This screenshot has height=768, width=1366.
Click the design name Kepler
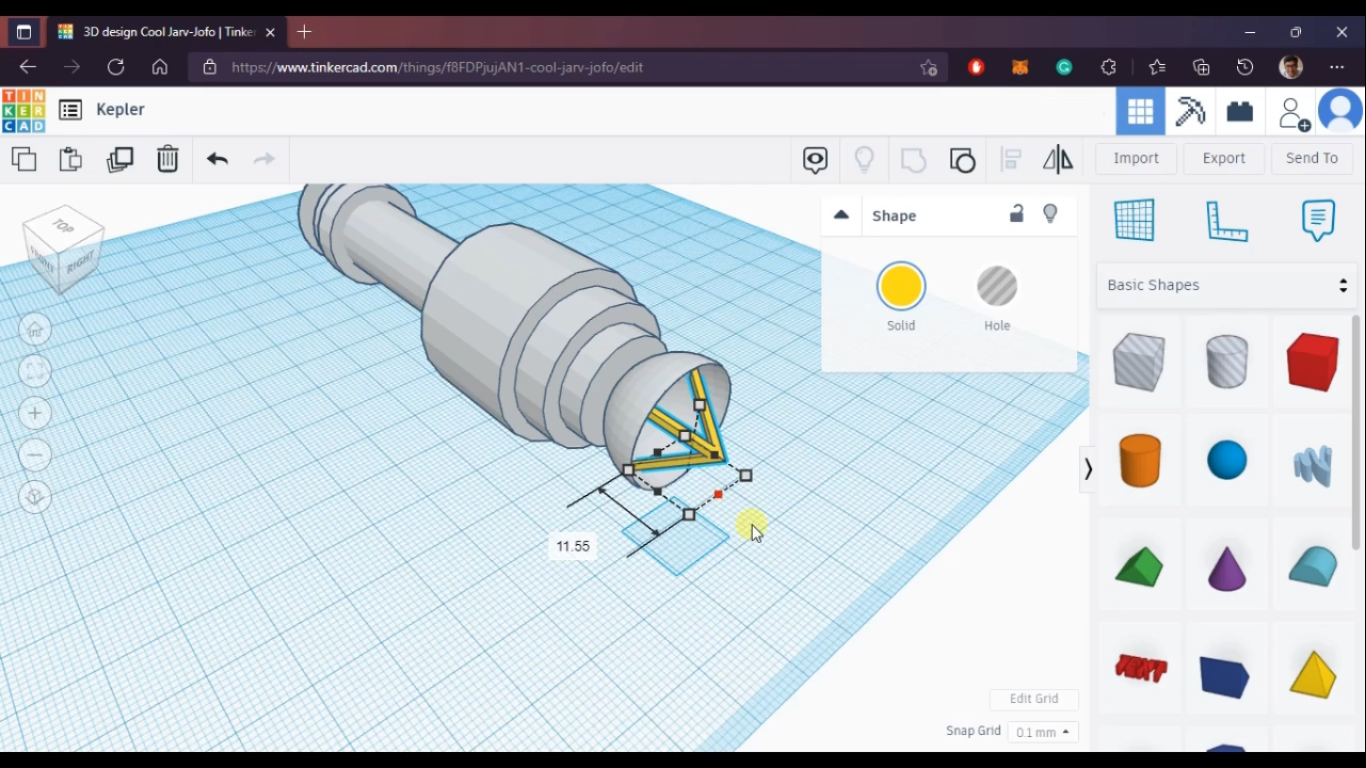coord(120,109)
